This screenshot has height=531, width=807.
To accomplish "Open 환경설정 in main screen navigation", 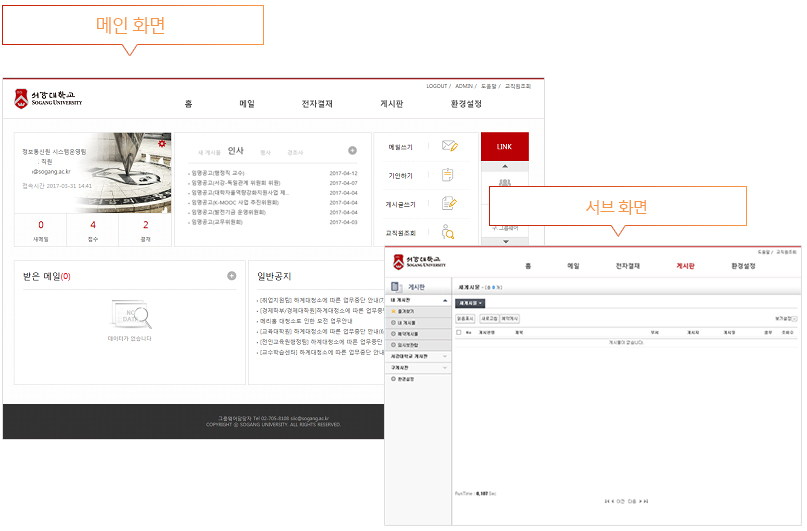I will pos(466,104).
